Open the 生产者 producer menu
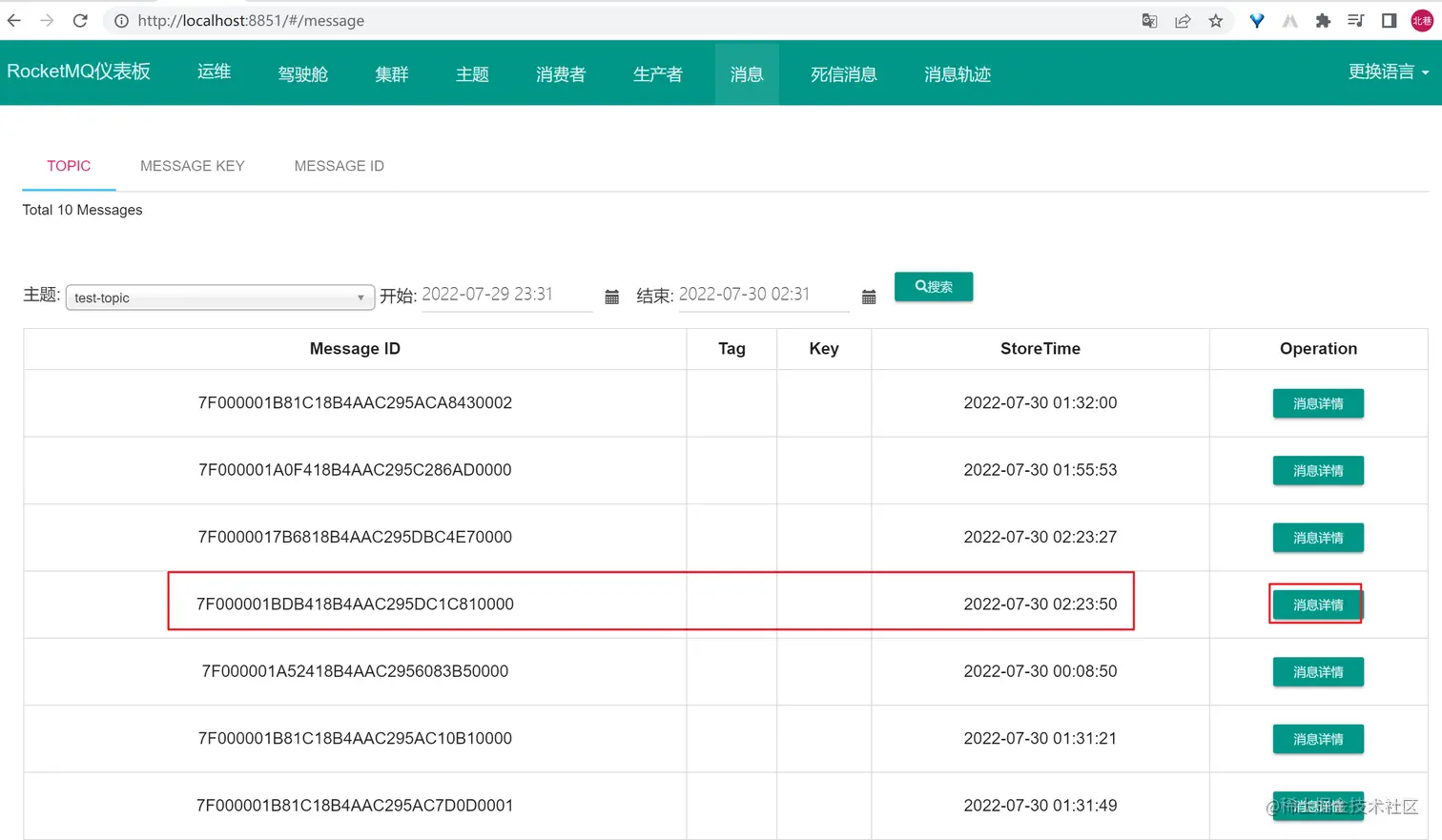The width and height of the screenshot is (1442, 840). click(658, 74)
